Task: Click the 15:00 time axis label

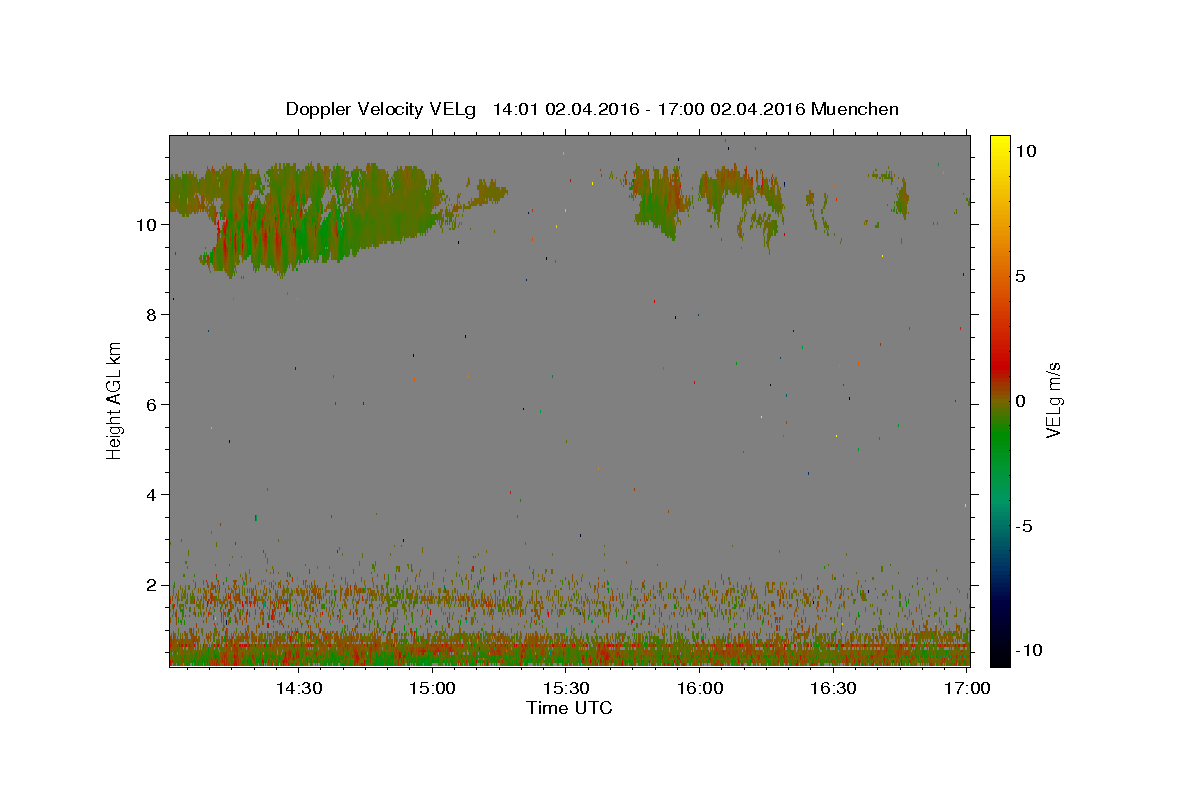Action: [433, 688]
